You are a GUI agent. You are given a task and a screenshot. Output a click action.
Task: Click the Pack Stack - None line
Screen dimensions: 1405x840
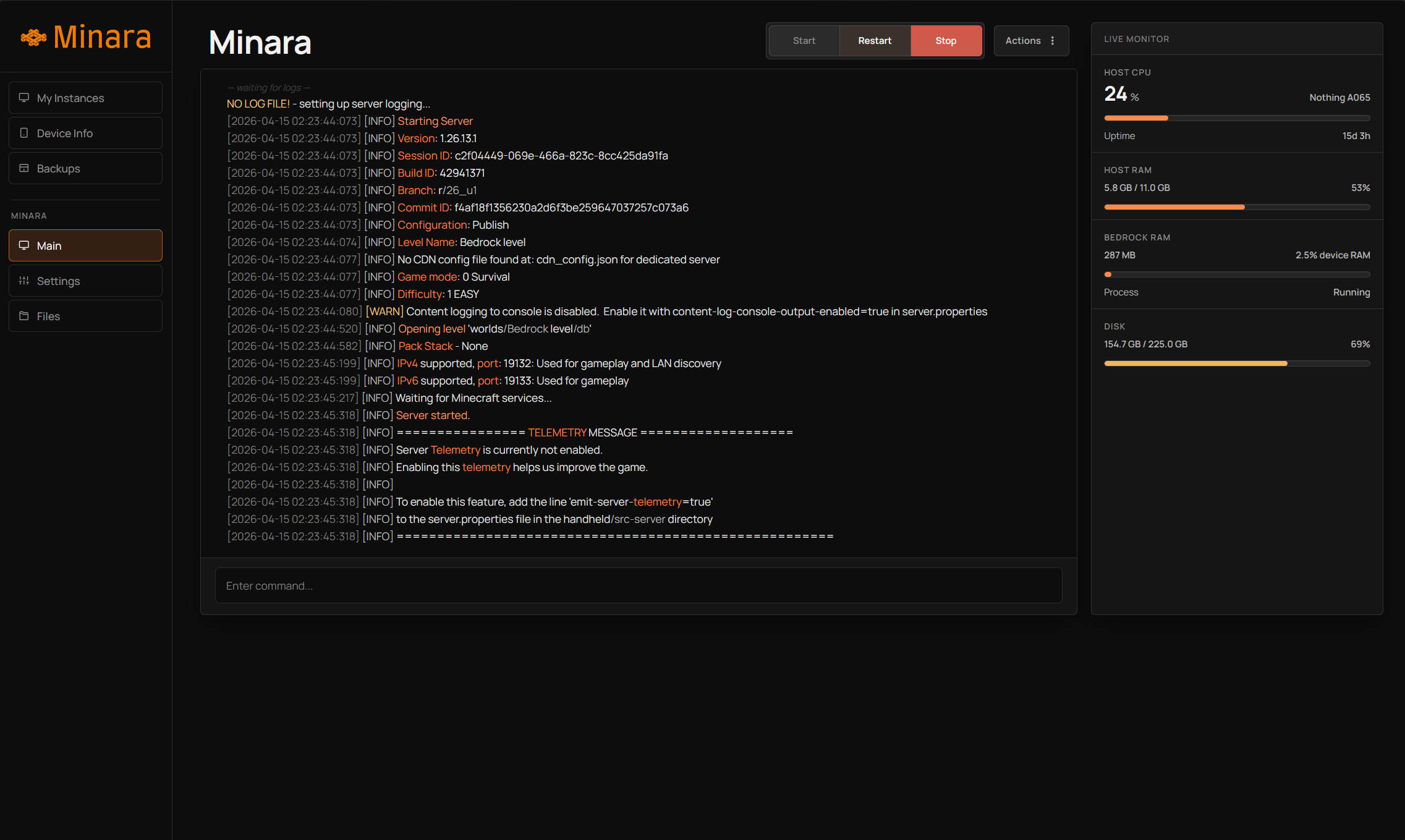click(x=357, y=346)
